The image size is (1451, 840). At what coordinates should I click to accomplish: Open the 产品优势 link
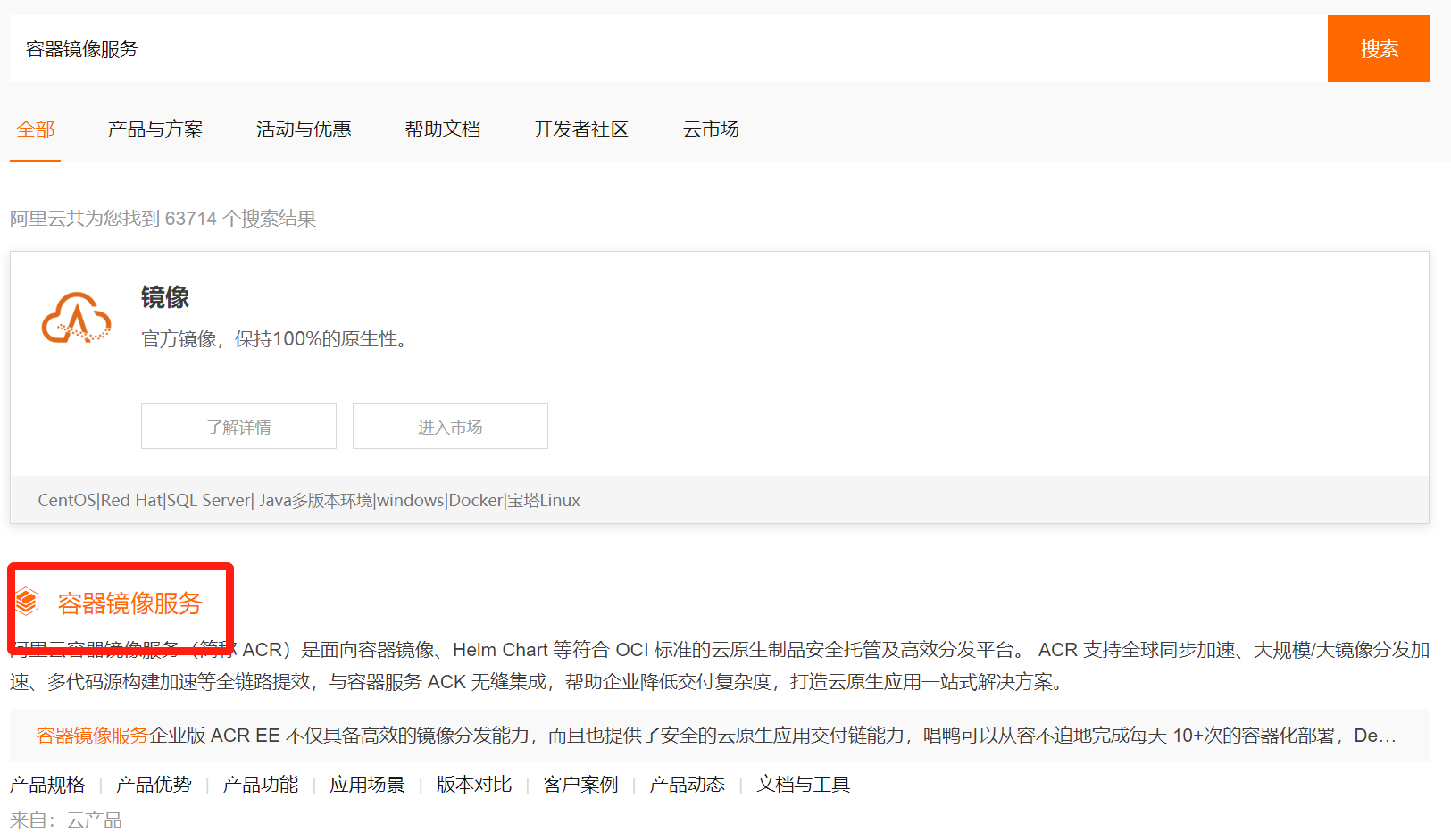click(154, 785)
